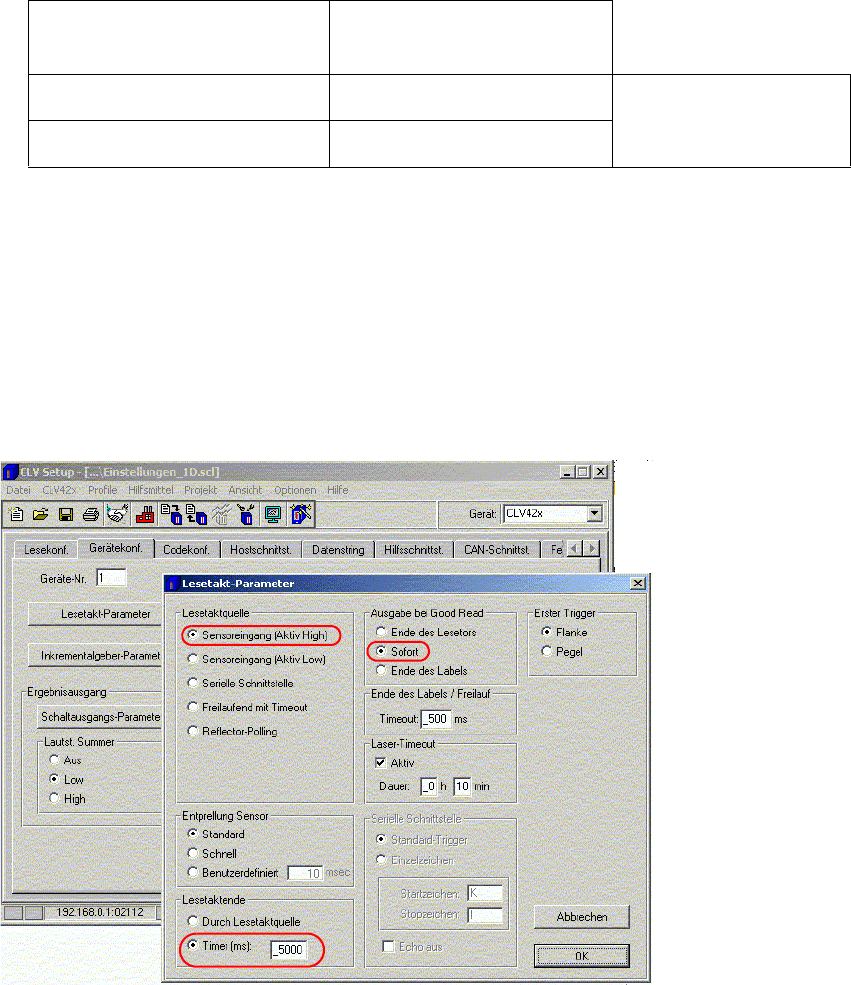Select Durch Lesetaktquelle under Lesetaktende

(x=193, y=921)
